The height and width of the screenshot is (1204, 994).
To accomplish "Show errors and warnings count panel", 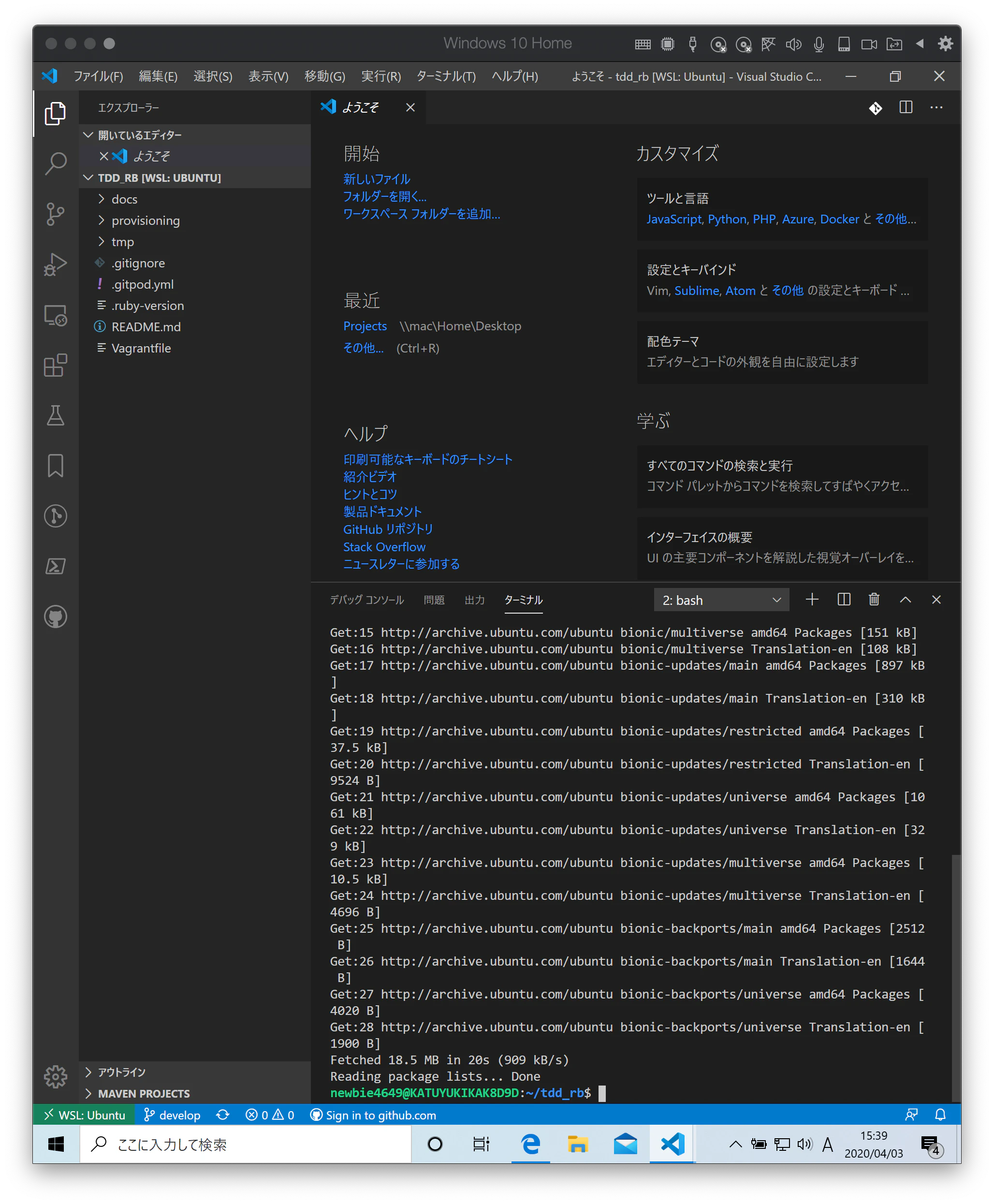I will 270,1115.
